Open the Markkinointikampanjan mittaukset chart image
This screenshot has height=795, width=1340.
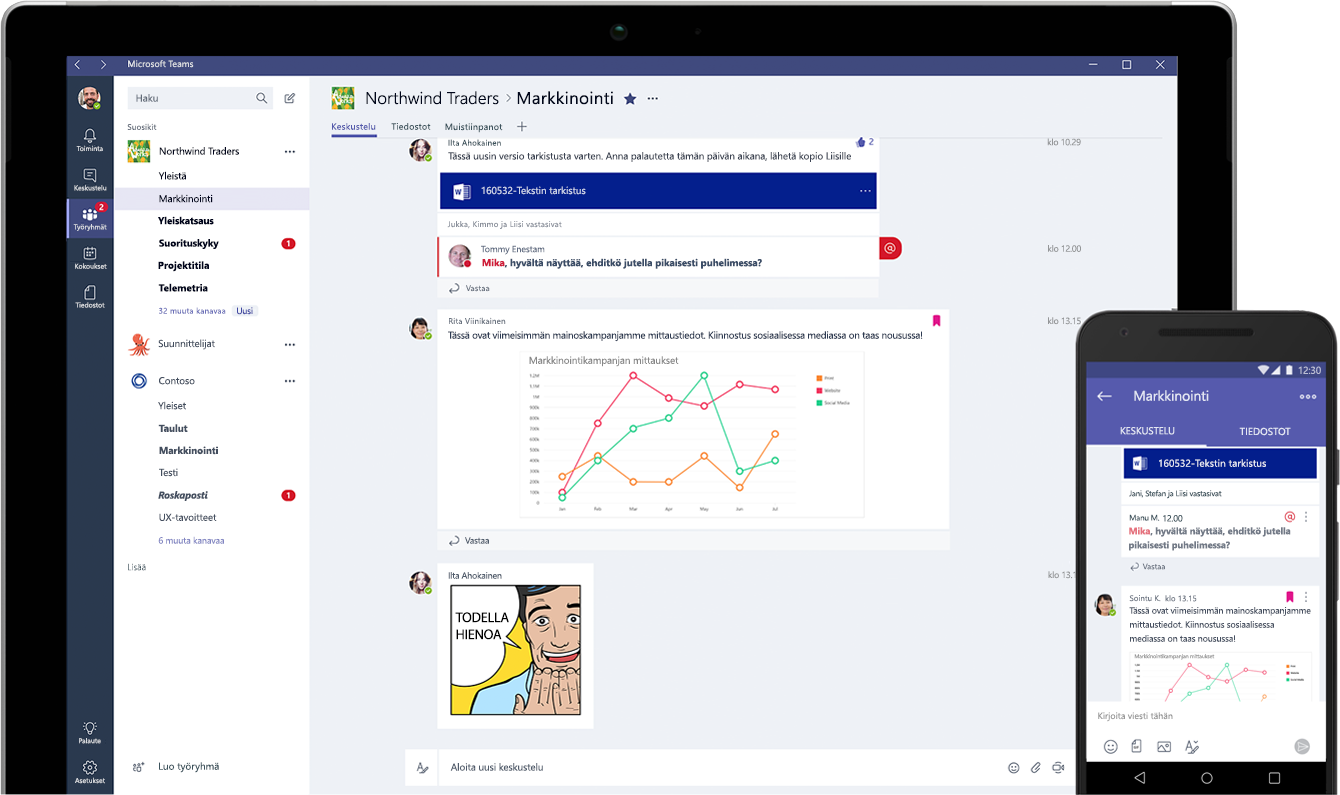[x=691, y=435]
